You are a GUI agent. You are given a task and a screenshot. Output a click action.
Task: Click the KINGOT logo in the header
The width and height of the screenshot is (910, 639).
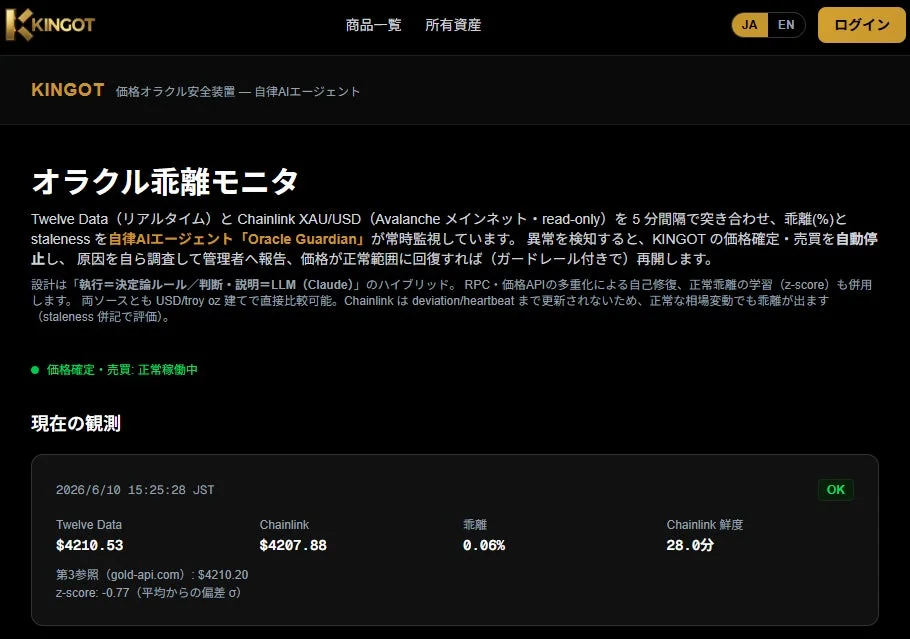tap(50, 24)
